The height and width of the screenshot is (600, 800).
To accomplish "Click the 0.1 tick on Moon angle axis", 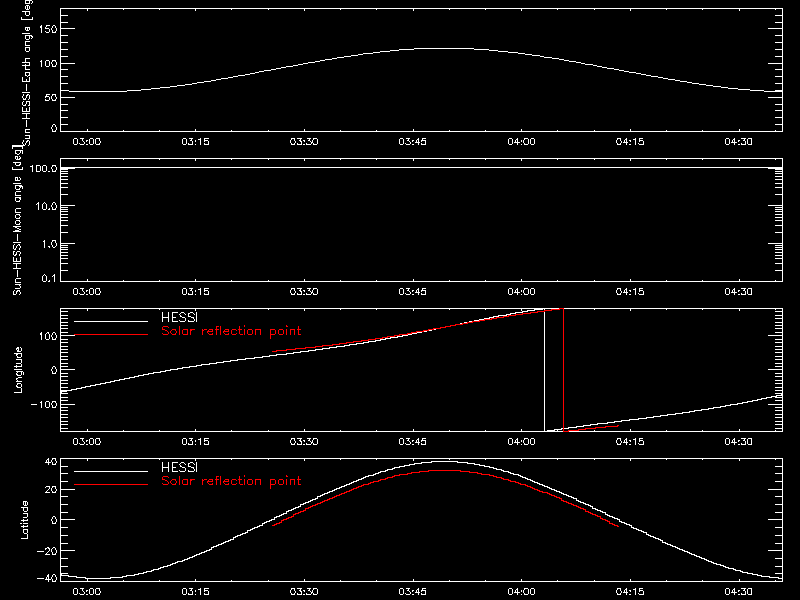I will point(49,279).
